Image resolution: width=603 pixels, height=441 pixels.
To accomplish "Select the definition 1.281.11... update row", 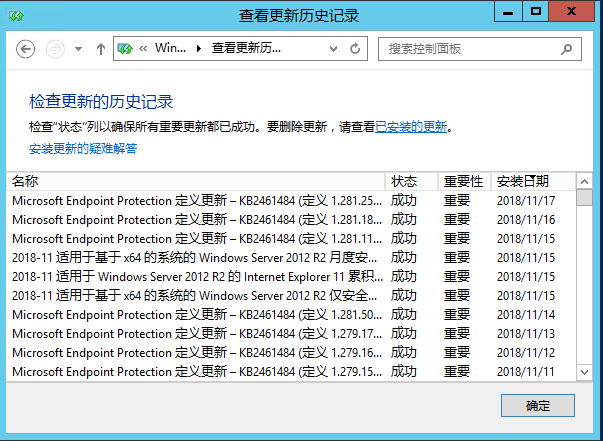I will pyautogui.click(x=291, y=239).
